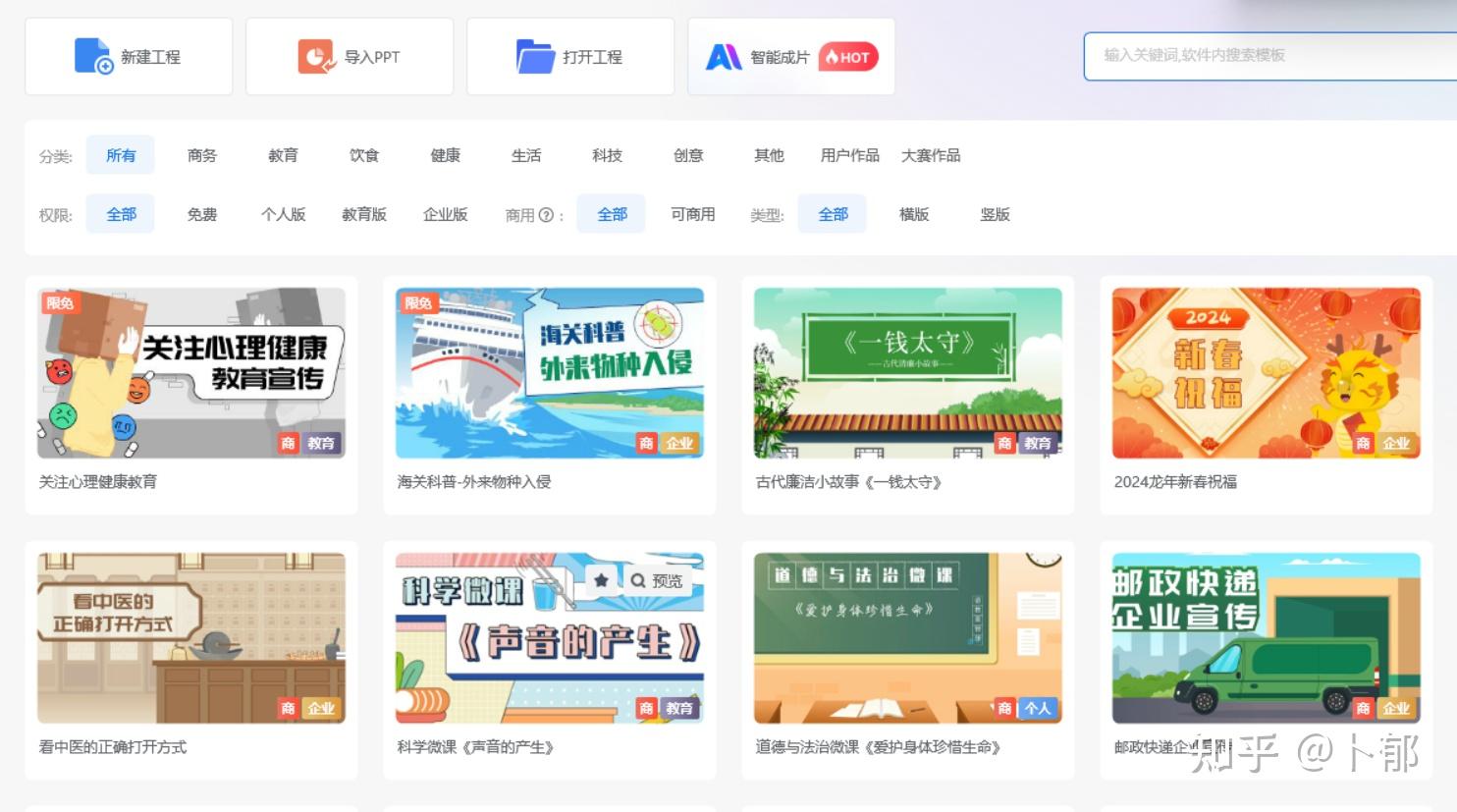Click the question mark help icon beside 商用
Screen dimensions: 1457x812
(547, 215)
